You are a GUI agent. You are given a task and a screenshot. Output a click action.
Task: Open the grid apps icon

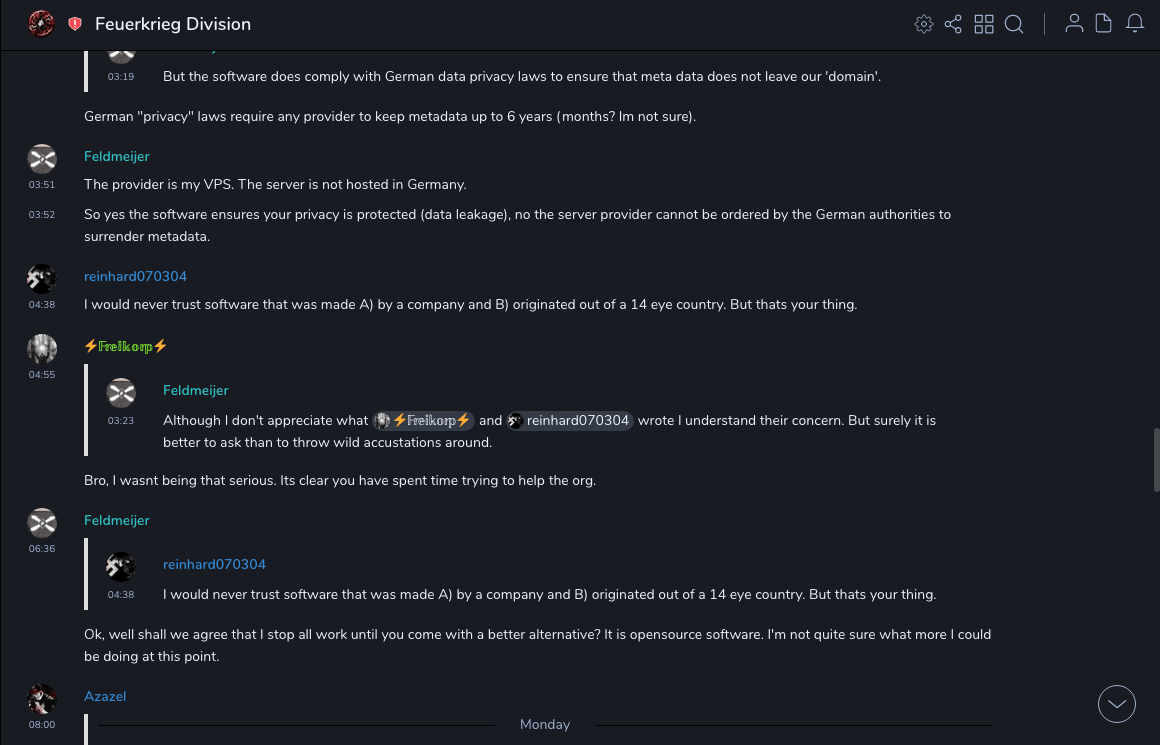(984, 24)
